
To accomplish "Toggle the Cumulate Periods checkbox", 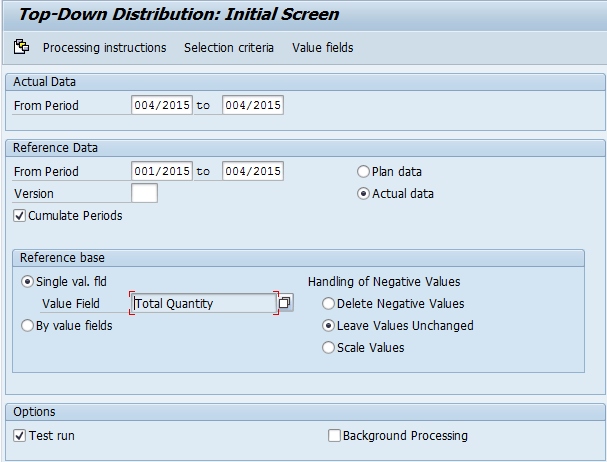I will (20, 215).
